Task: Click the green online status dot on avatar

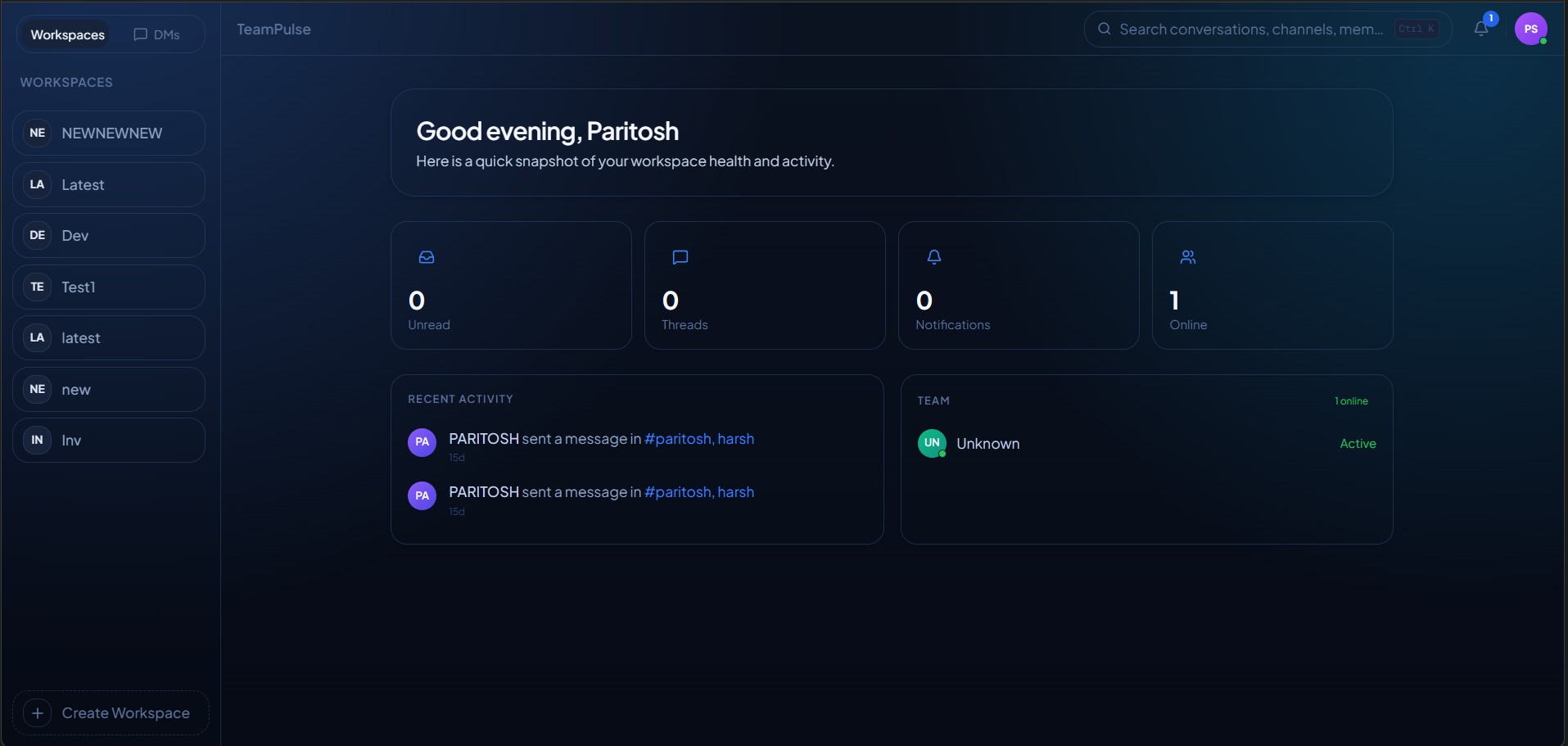Action: click(x=943, y=453)
